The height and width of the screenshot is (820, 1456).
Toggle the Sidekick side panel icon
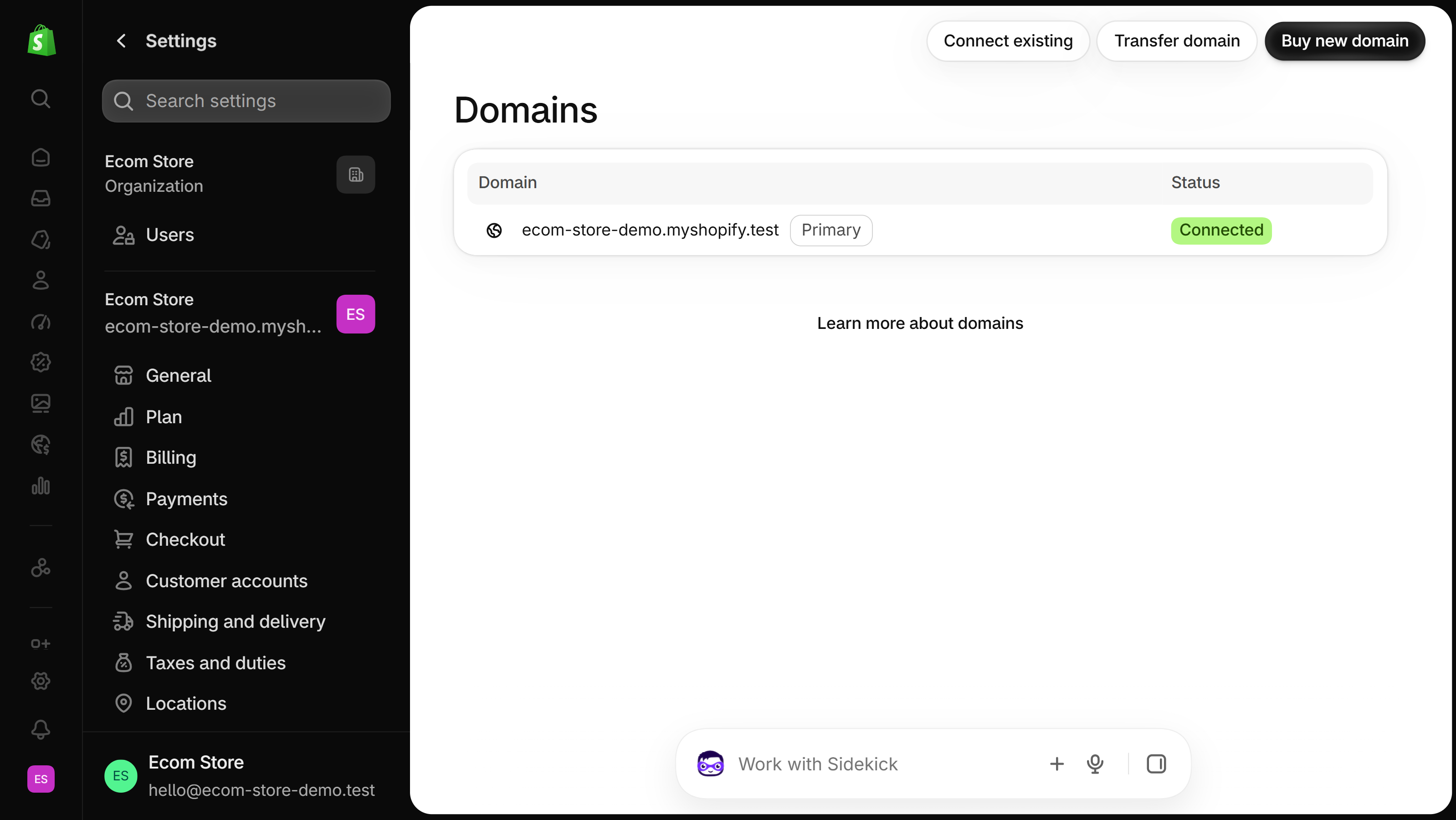[x=1156, y=764]
